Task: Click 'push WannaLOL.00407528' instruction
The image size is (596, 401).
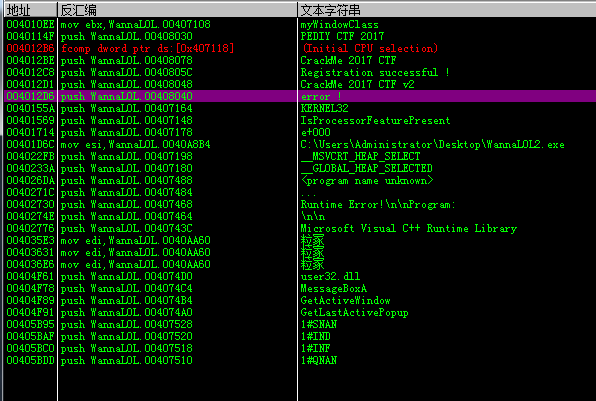Action: click(127, 324)
